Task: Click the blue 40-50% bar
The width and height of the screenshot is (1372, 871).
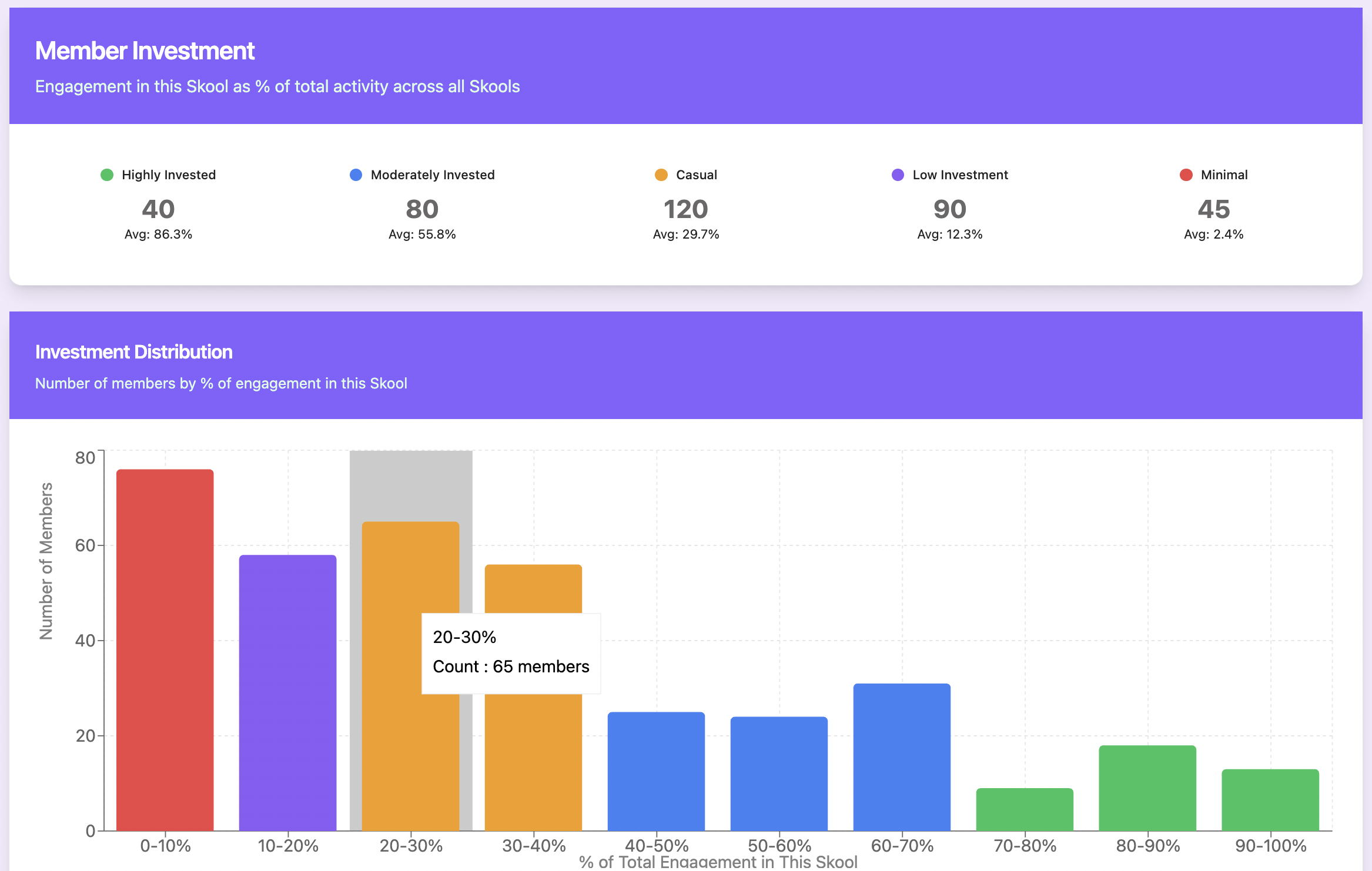Action: click(656, 771)
